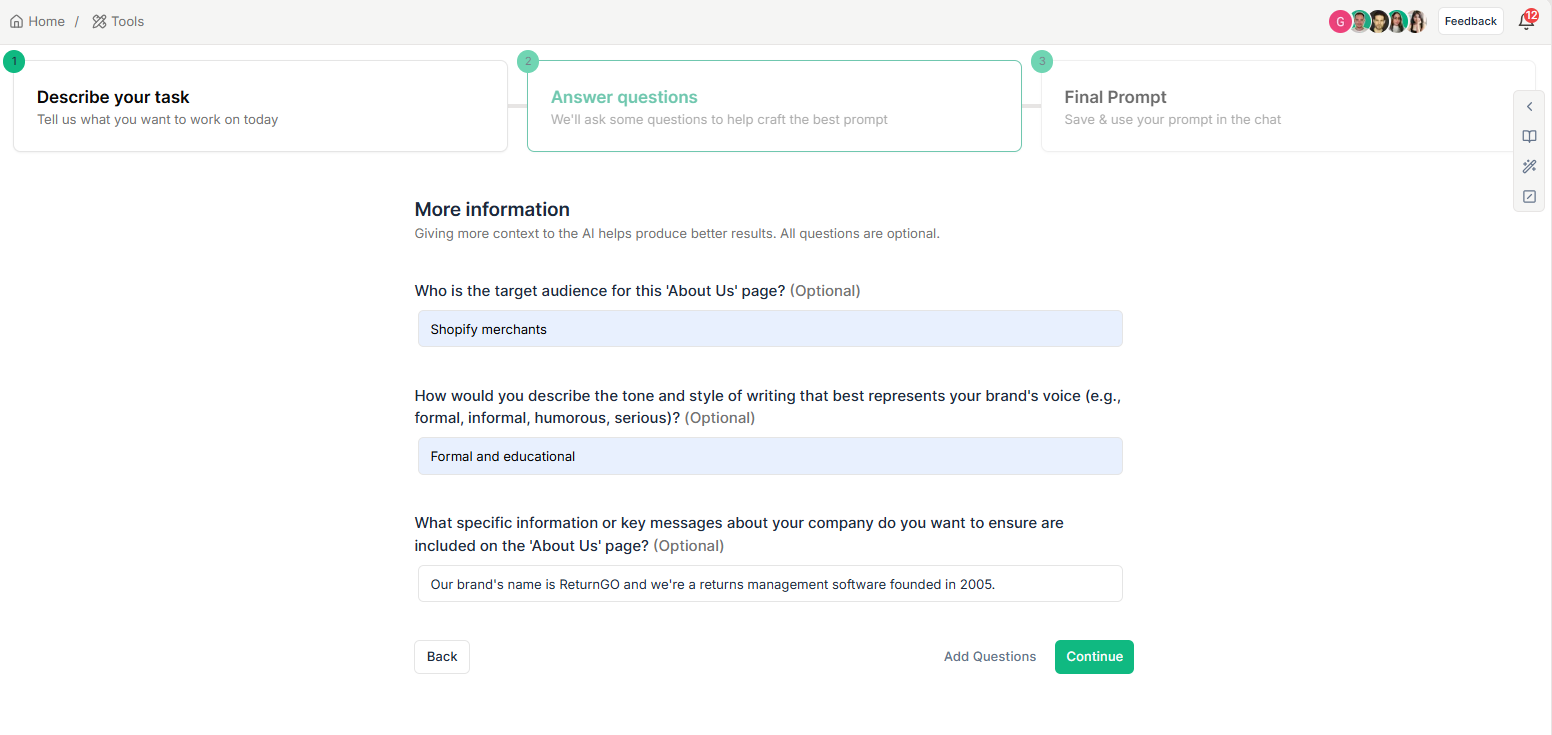The height and width of the screenshot is (735, 1552).
Task: Click the rightmost avatar of the long-haired woman
Action: click(1416, 22)
